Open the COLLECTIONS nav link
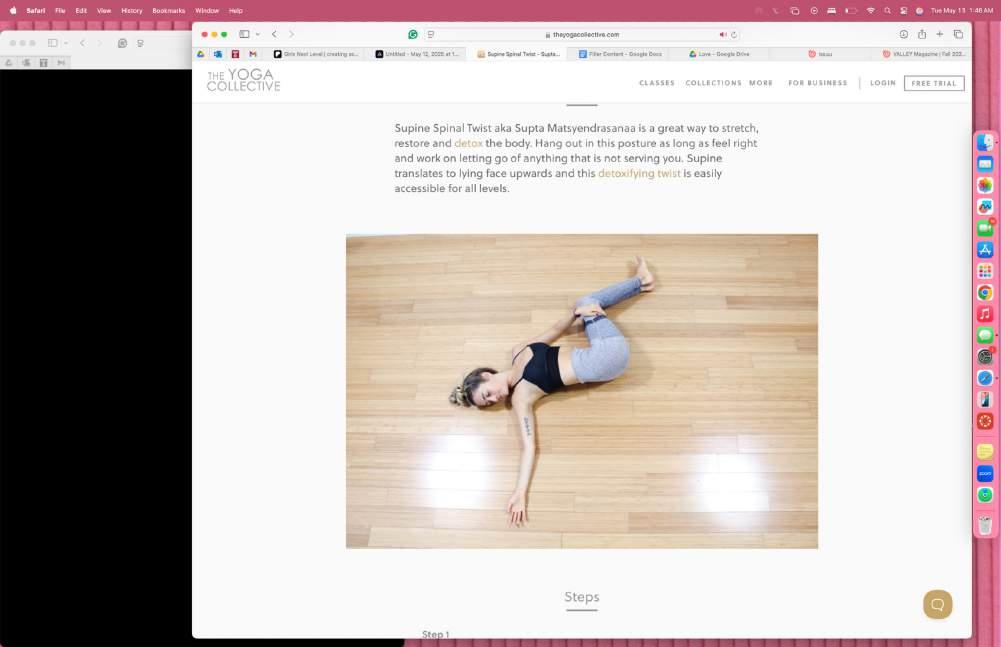This screenshot has width=1001, height=647. click(x=713, y=83)
